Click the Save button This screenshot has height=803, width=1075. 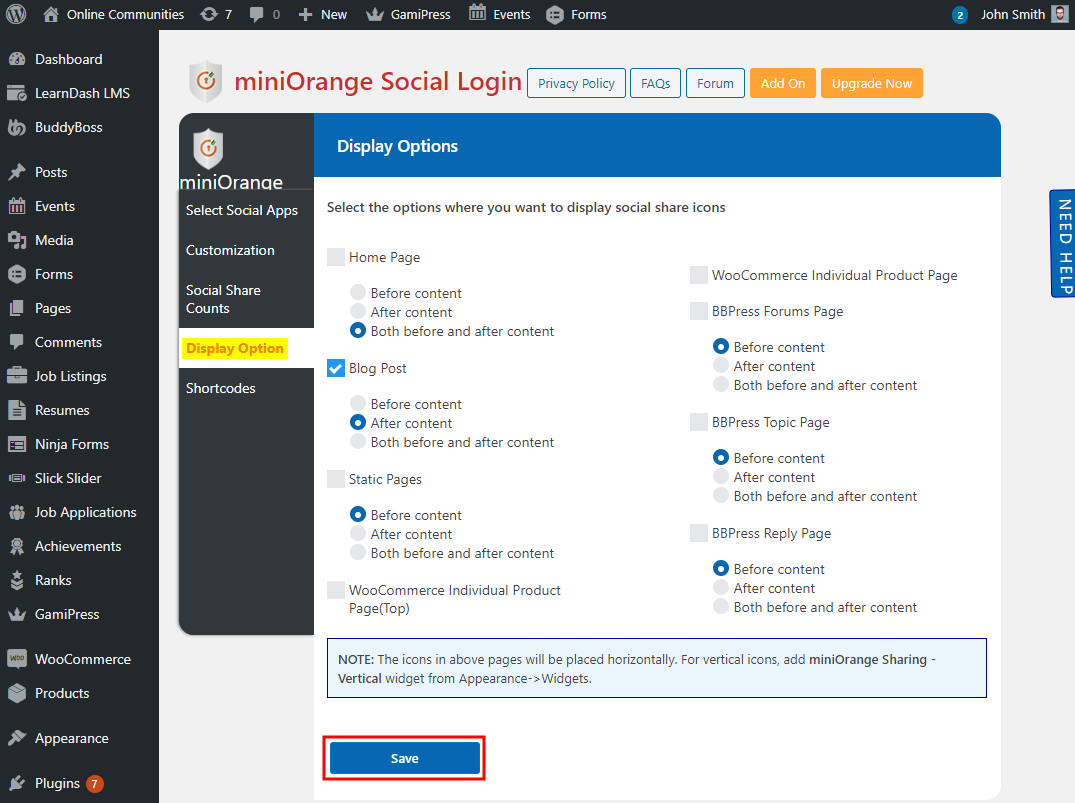coord(404,758)
